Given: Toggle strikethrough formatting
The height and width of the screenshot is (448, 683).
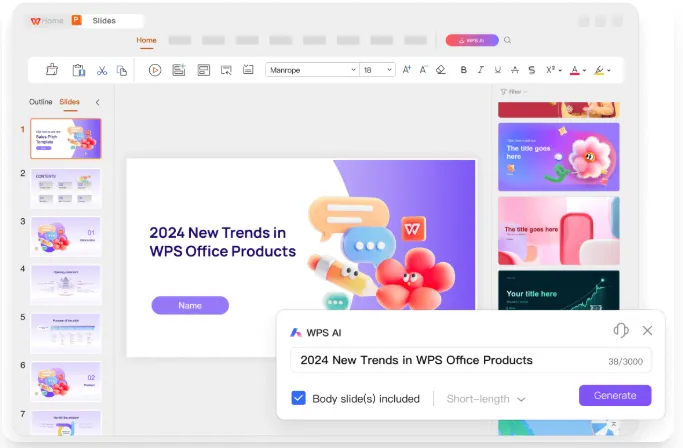Looking at the screenshot, I should click(515, 70).
